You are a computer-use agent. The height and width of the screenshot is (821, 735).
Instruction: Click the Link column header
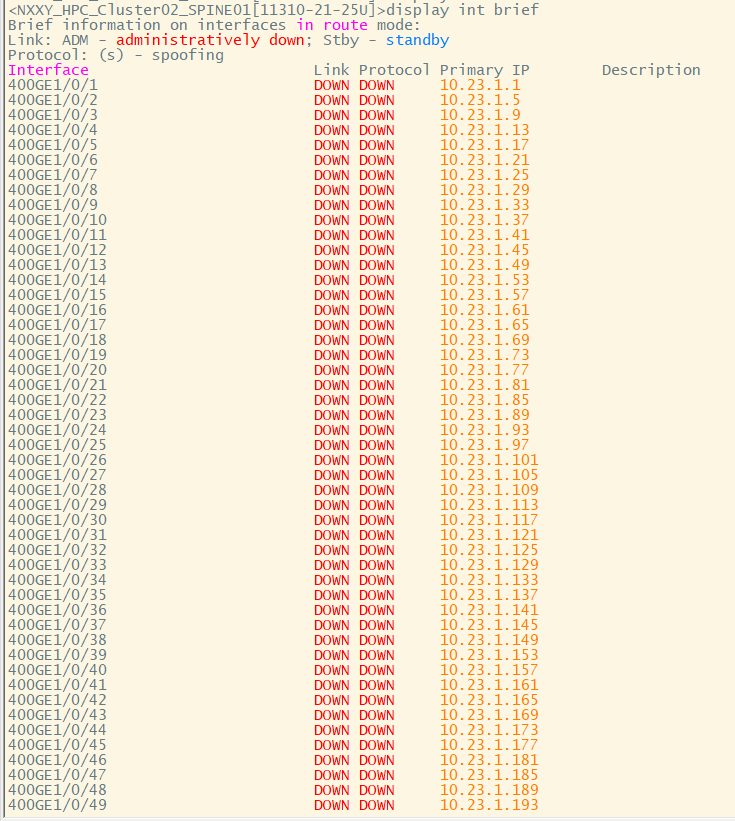[331, 70]
